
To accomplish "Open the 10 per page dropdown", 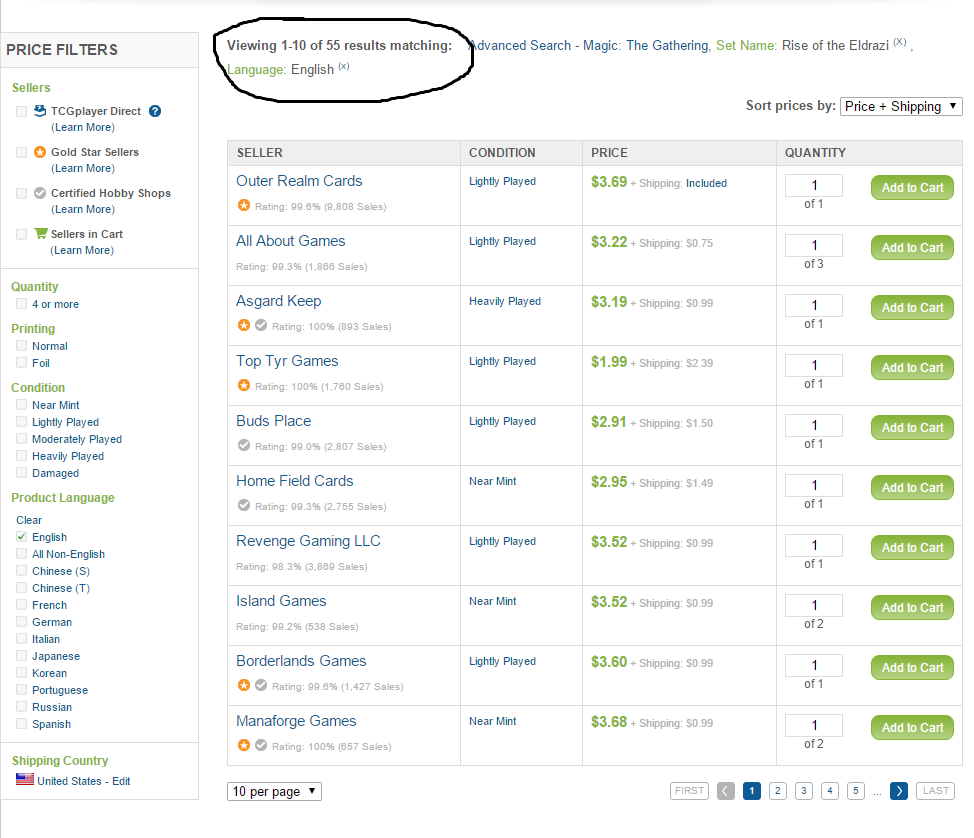I will tap(275, 791).
